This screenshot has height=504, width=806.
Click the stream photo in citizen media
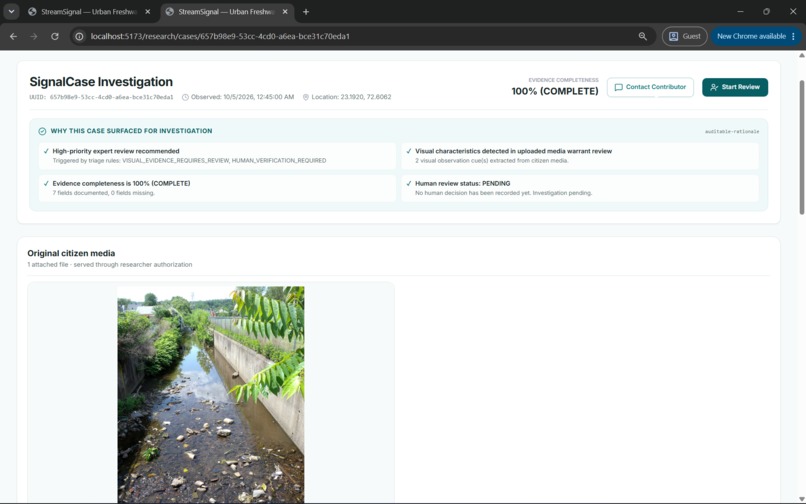click(211, 394)
